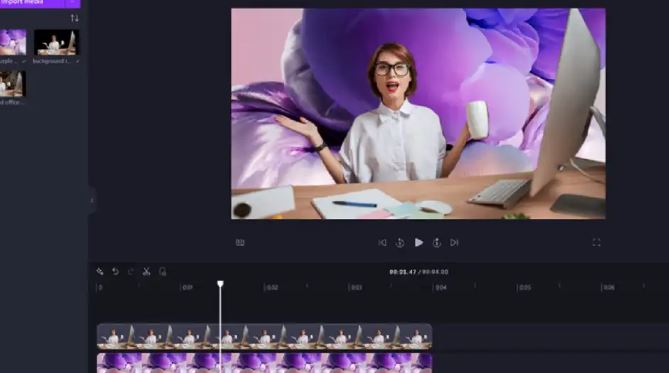Skip forward five seconds in preview

click(436, 242)
